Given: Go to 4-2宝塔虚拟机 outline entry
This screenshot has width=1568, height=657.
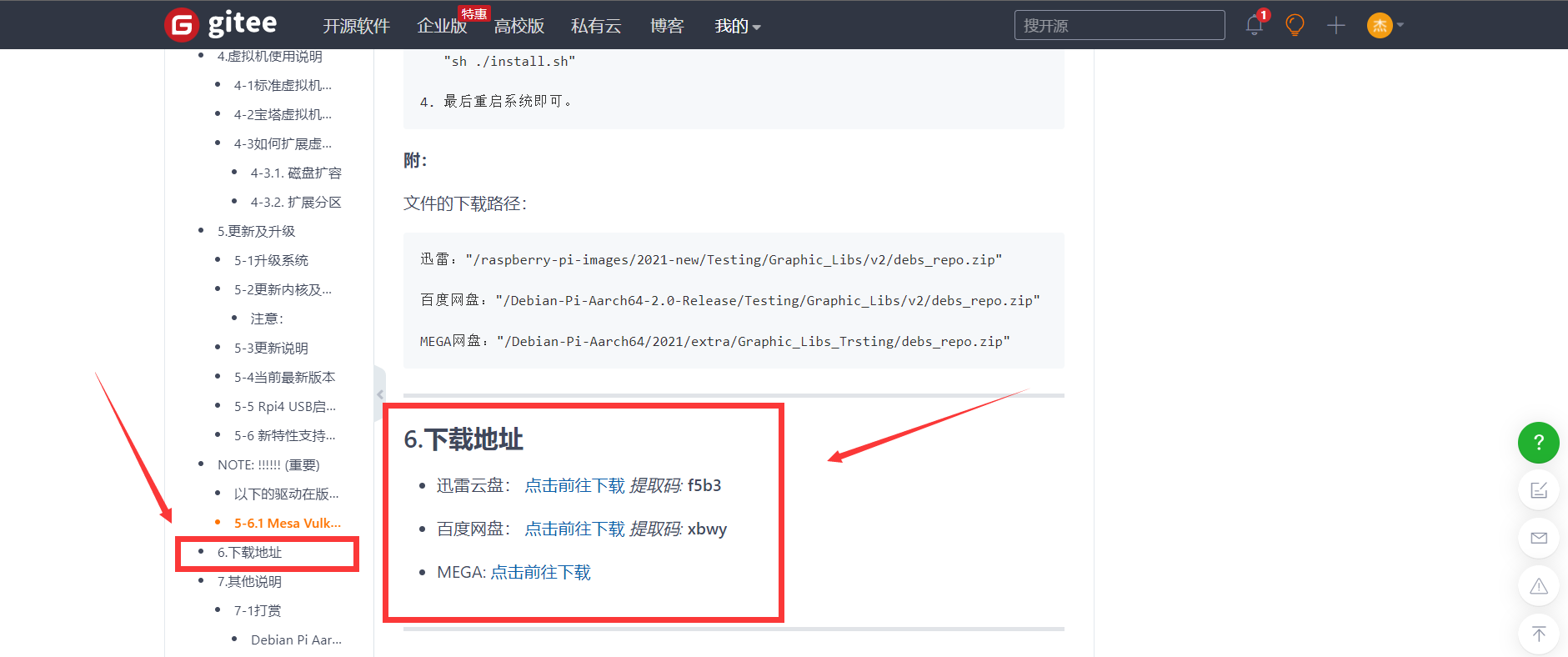Looking at the screenshot, I should pyautogui.click(x=283, y=114).
